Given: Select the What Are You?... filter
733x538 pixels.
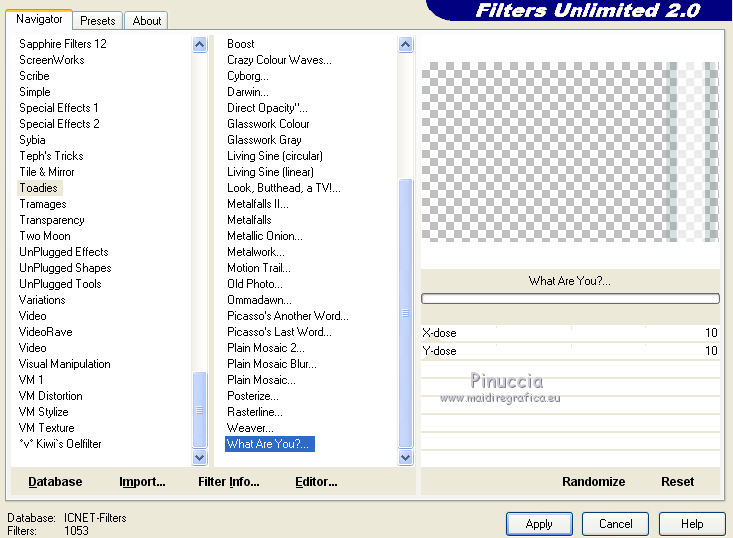Looking at the screenshot, I should pyautogui.click(x=270, y=444).
